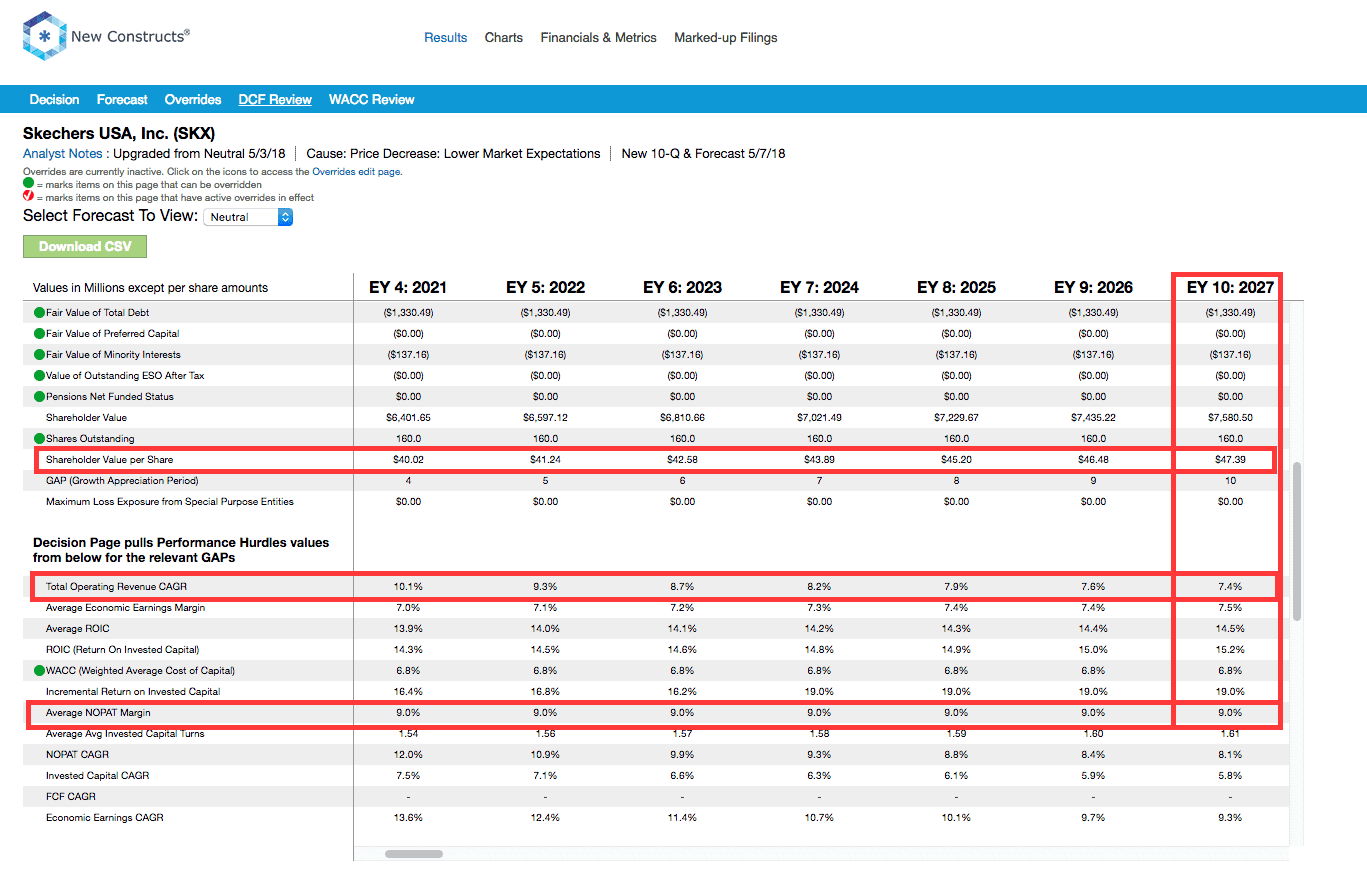Click the horizontal scrollbar thumb below table
This screenshot has height=885, width=1367.
point(414,854)
